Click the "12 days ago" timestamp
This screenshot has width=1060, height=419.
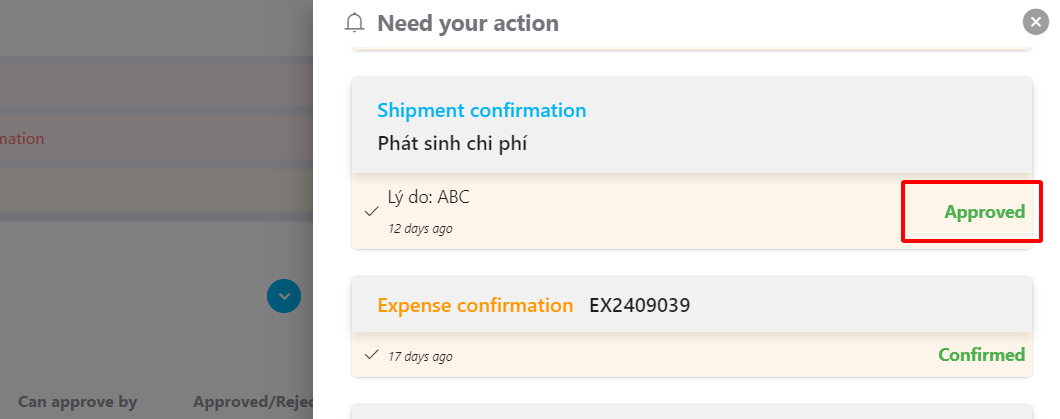click(420, 228)
